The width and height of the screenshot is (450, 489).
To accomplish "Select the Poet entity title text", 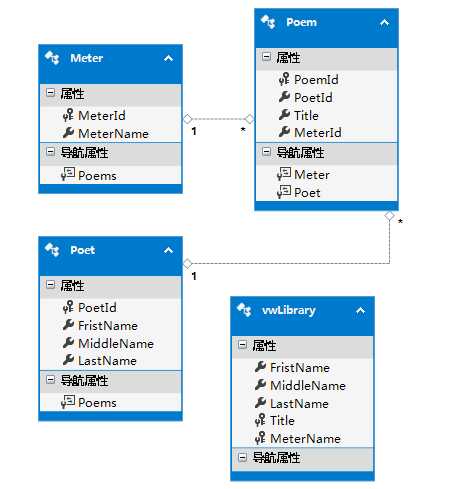I will [83, 250].
